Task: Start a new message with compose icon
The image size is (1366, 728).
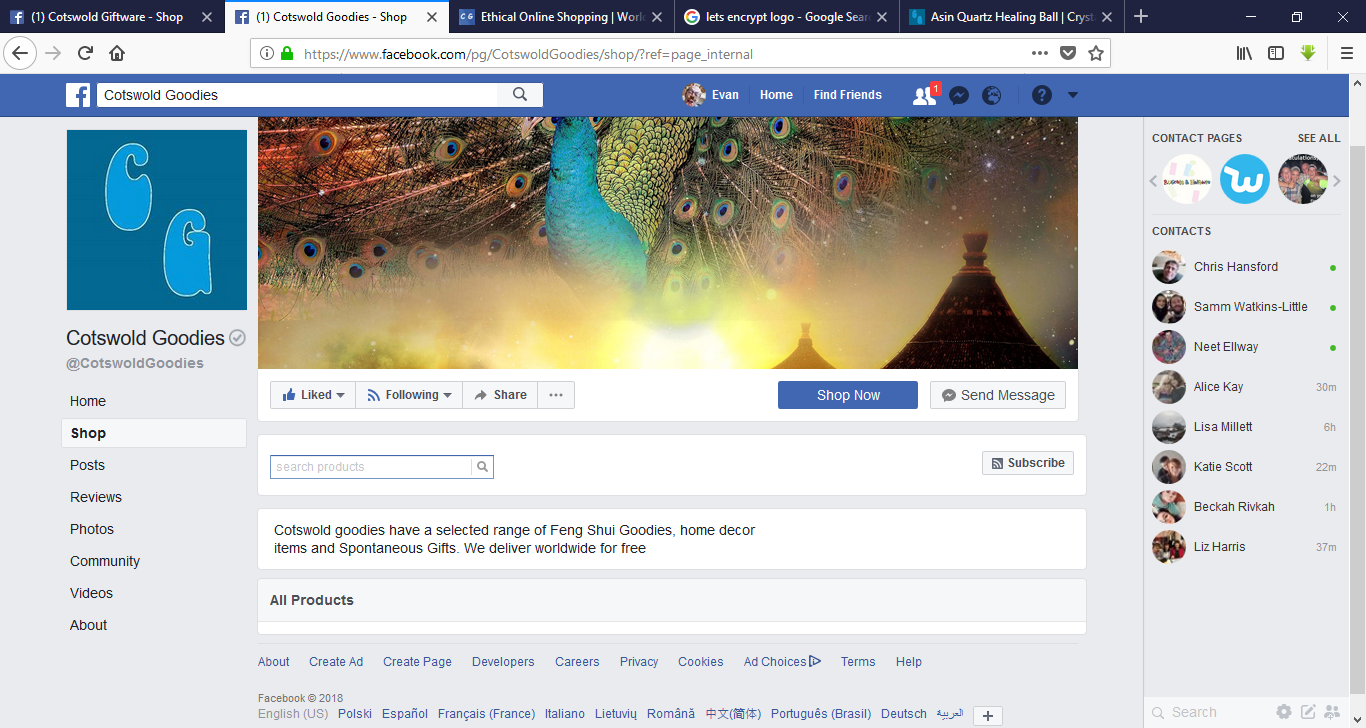Action: [x=1308, y=712]
